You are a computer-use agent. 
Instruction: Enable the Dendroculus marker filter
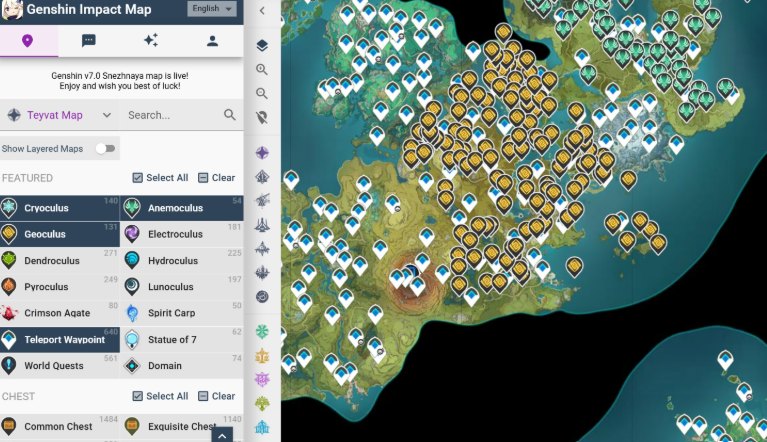pos(60,261)
